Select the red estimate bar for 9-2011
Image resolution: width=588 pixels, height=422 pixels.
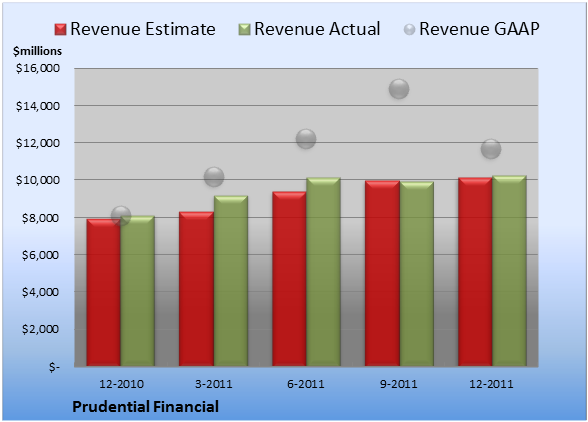coord(382,273)
